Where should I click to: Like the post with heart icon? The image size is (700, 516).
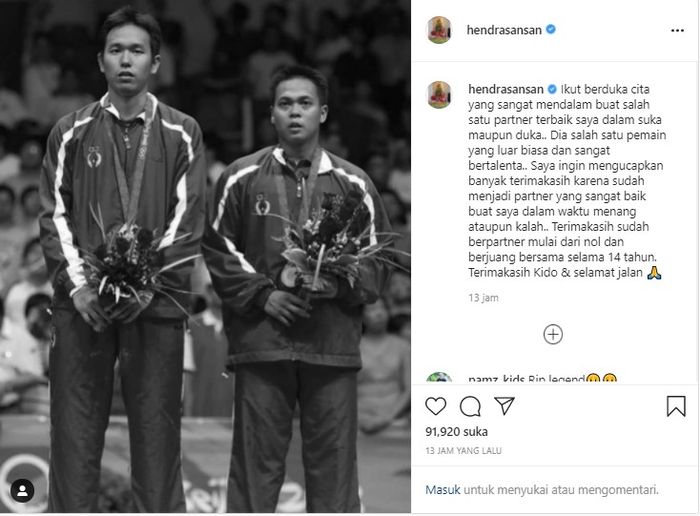pos(436,406)
